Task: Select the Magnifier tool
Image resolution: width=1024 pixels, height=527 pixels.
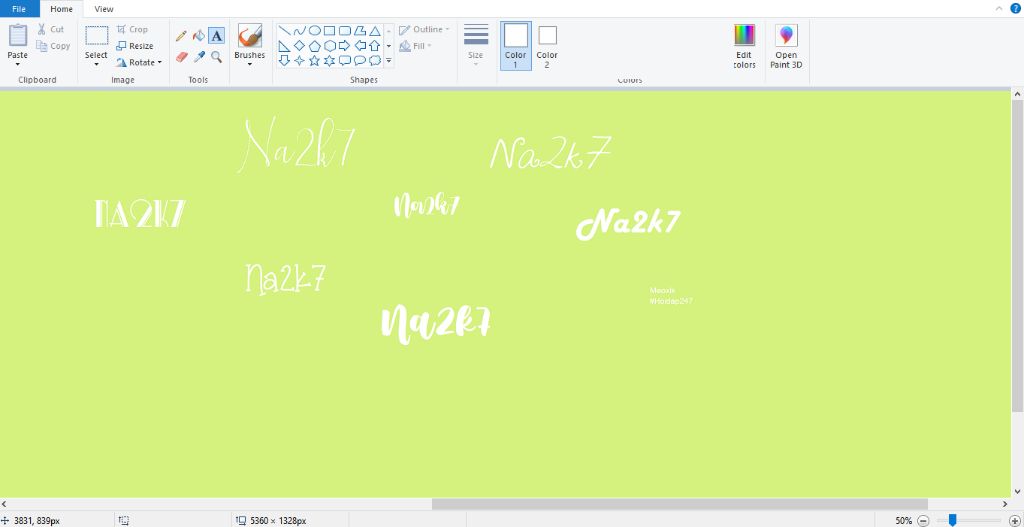Action: coord(217,57)
